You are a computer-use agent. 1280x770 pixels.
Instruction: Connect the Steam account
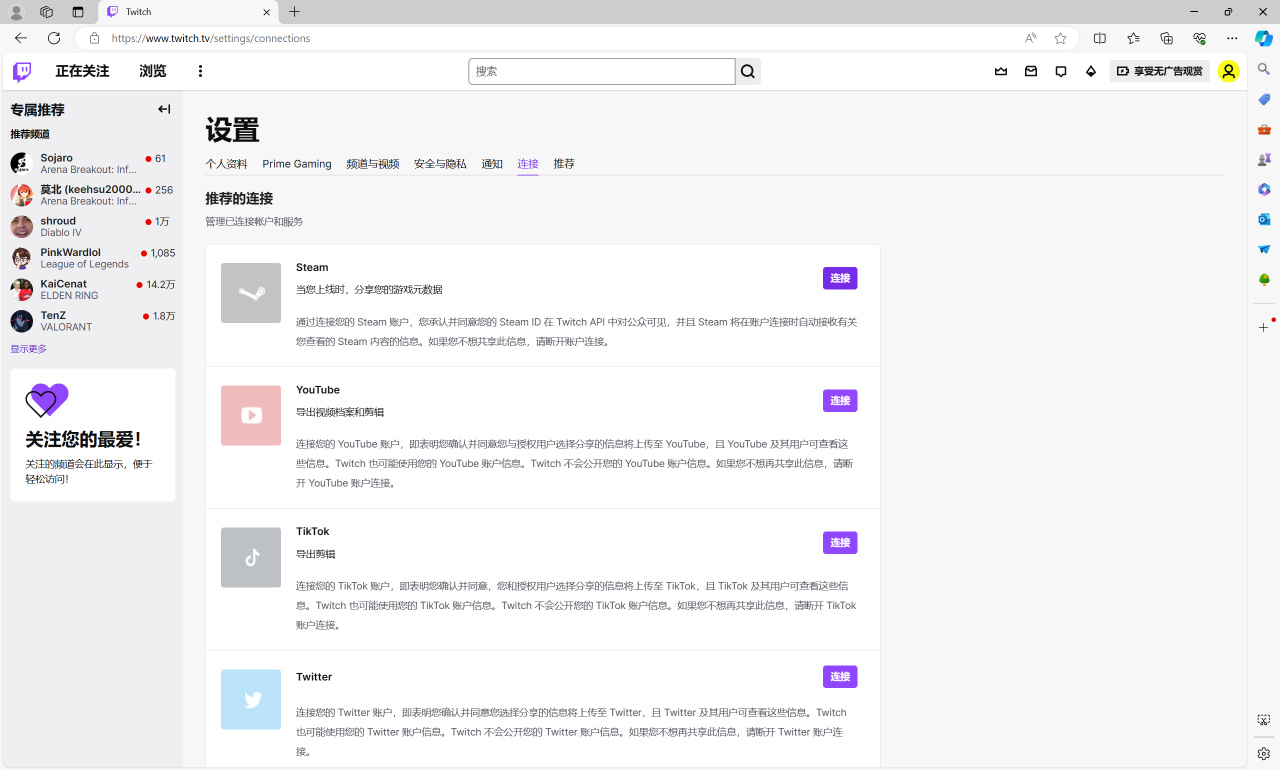[x=840, y=278]
